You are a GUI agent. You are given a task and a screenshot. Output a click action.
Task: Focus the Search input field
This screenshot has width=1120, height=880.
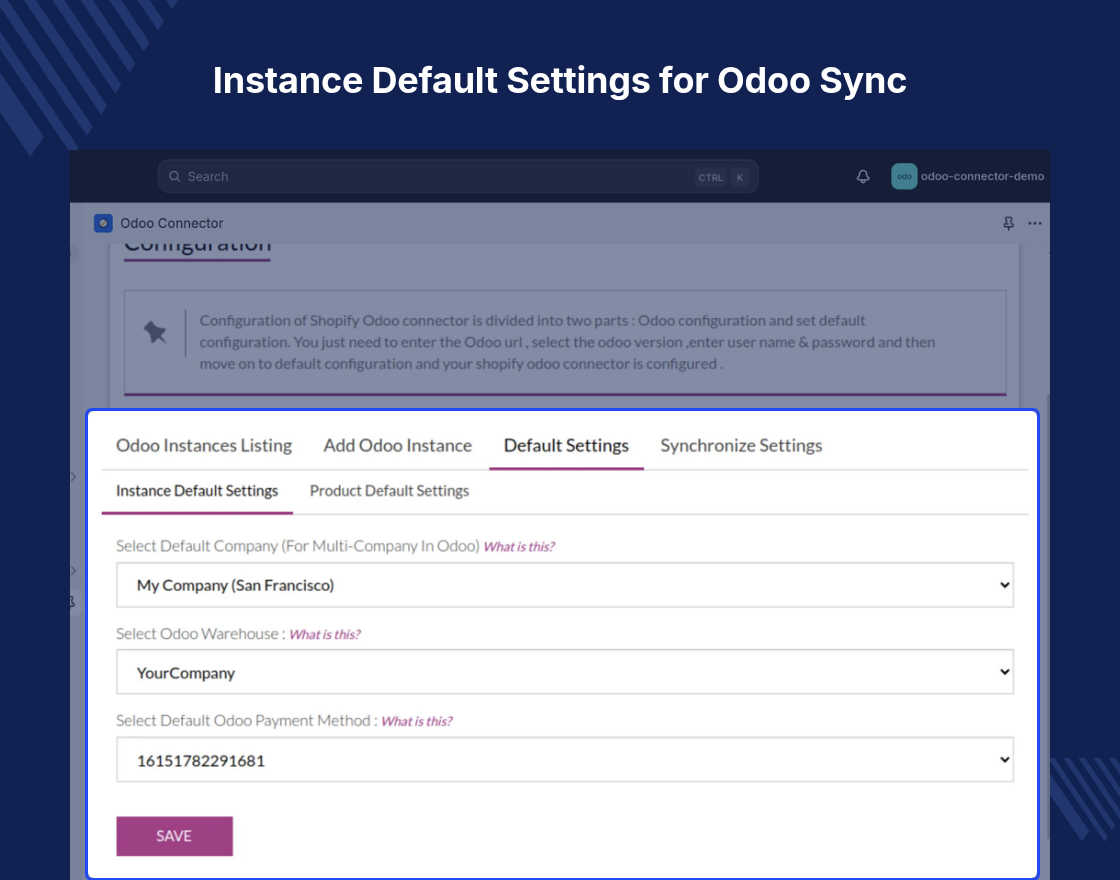458,176
